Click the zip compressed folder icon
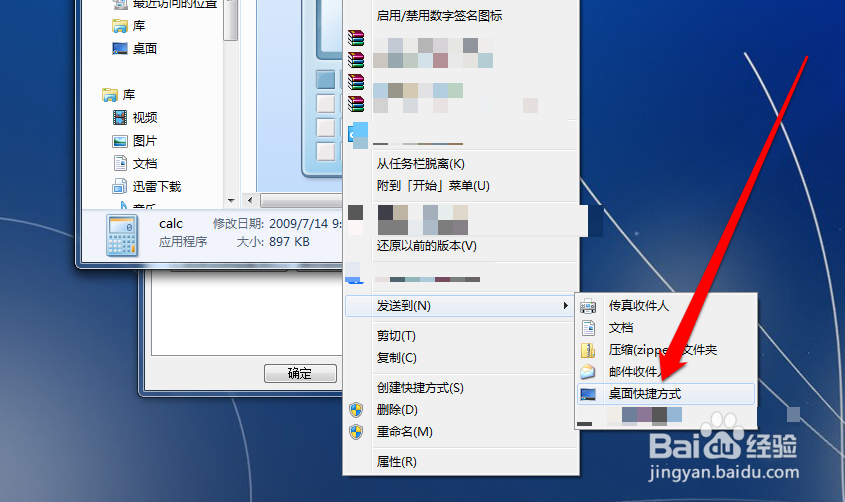Screen dimensions: 845x502 click(x=588, y=350)
